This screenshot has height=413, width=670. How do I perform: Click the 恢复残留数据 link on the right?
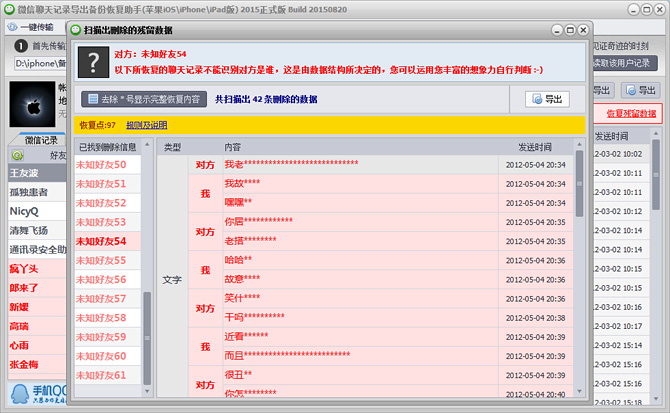point(631,113)
